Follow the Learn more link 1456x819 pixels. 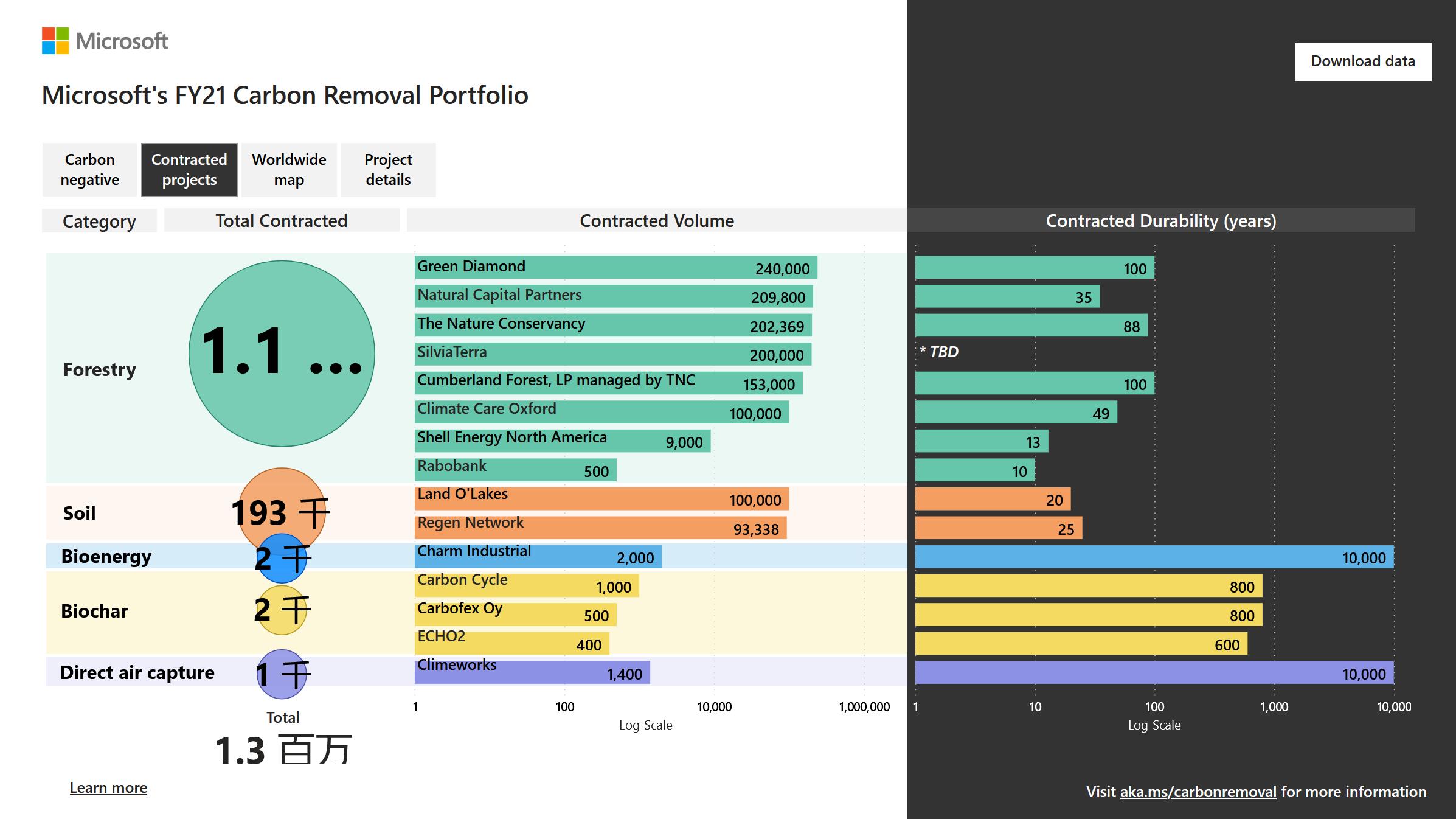108,788
